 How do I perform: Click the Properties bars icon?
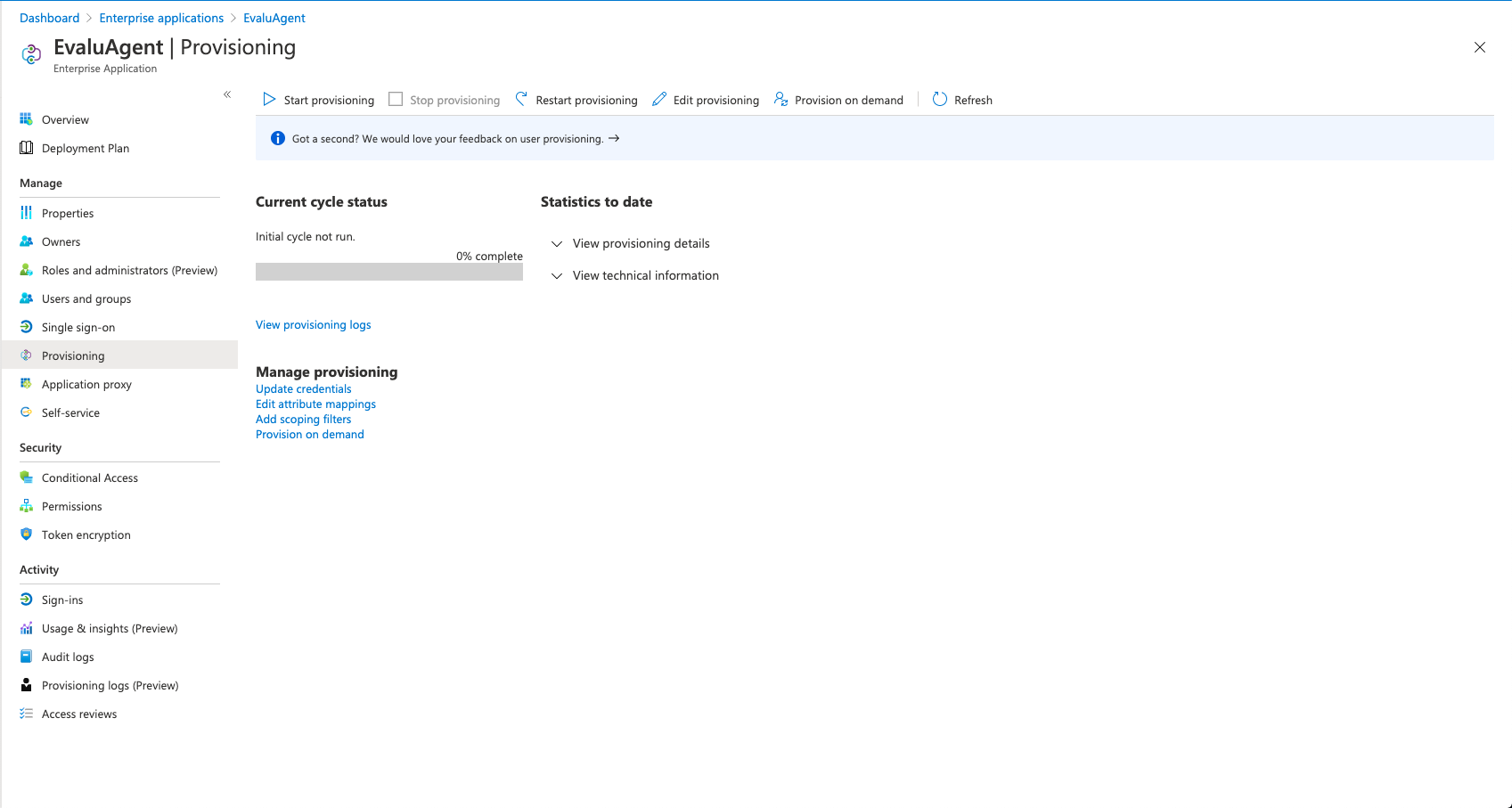(x=27, y=213)
